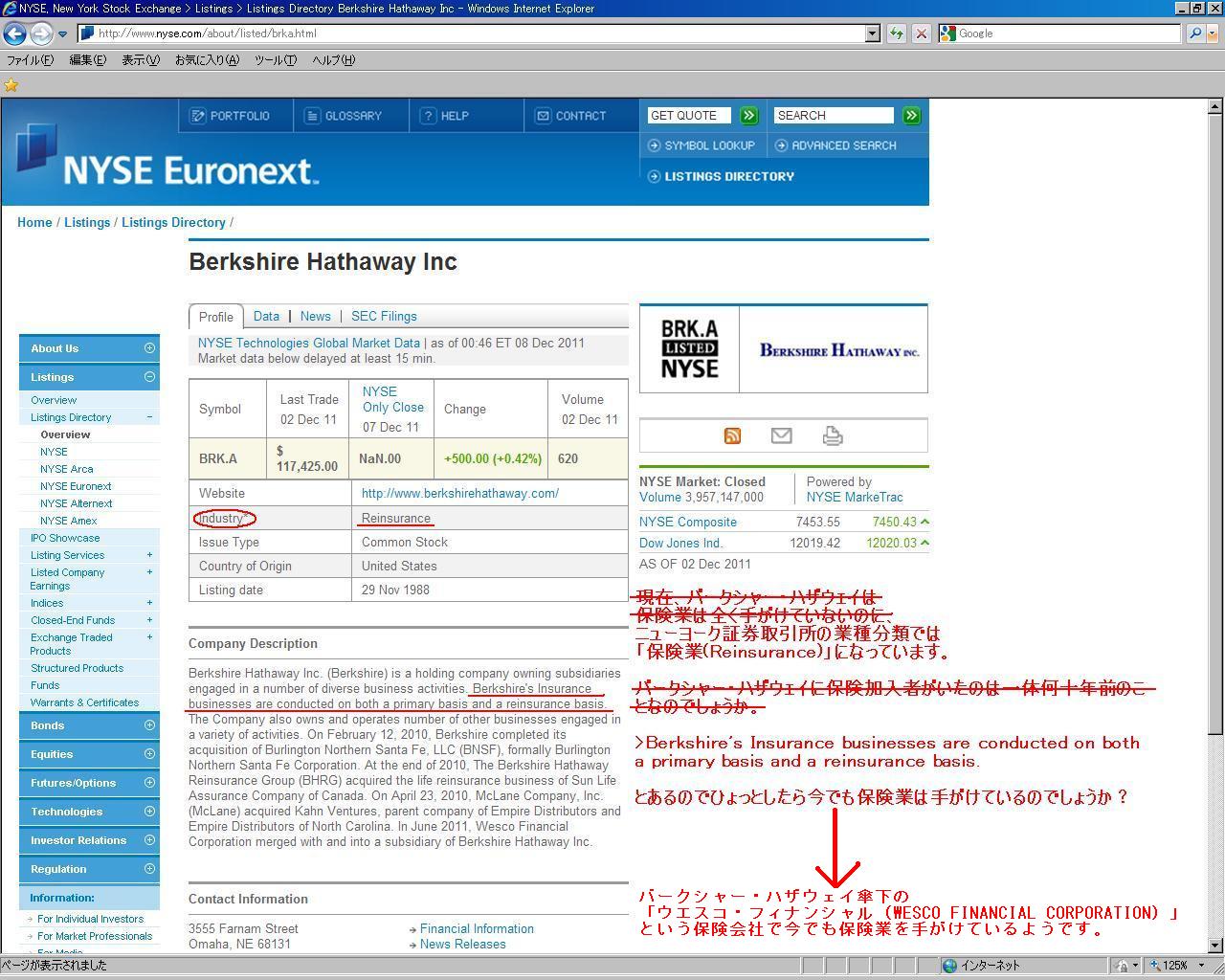This screenshot has width=1225, height=980.
Task: Open the berkshirehathaway.com website link
Action: (460, 494)
